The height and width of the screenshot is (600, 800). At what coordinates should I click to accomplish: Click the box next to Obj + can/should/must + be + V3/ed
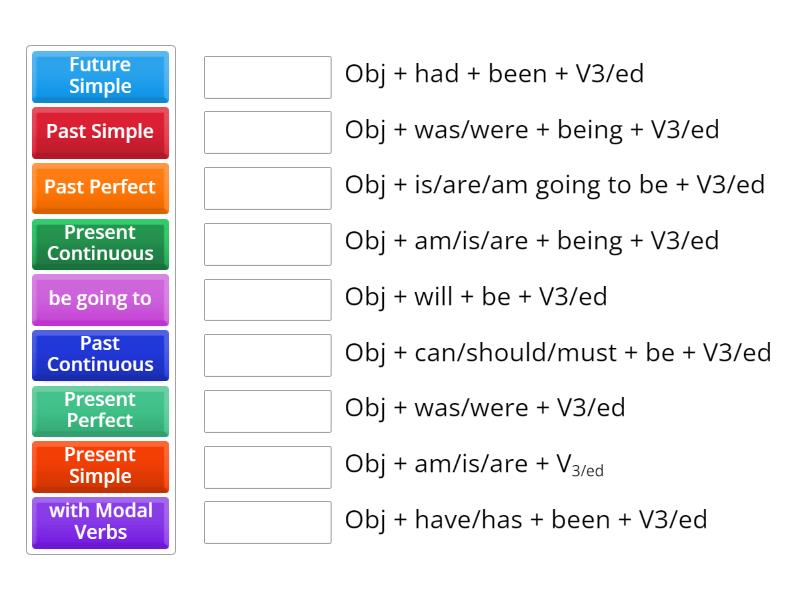pos(266,353)
